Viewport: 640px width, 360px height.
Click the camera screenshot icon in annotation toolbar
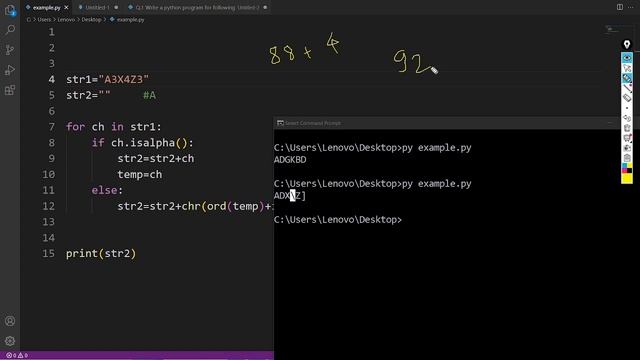pos(627,148)
